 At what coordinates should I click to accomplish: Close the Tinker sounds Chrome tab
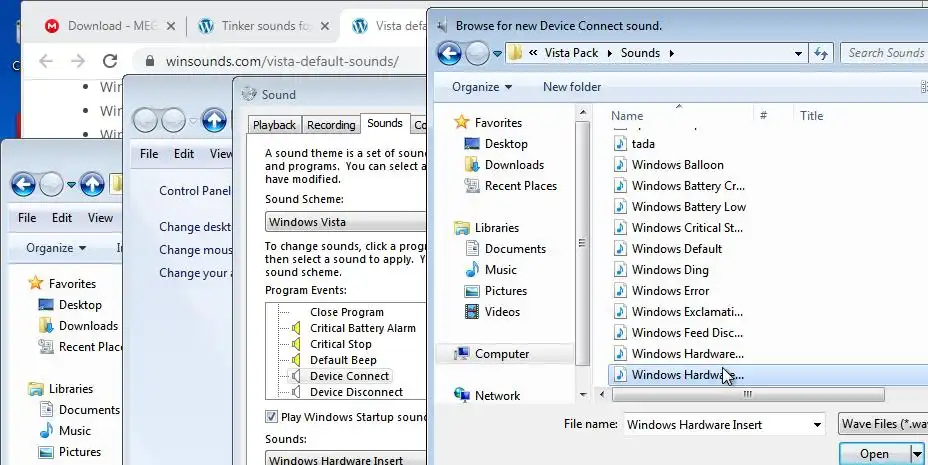tap(324, 26)
